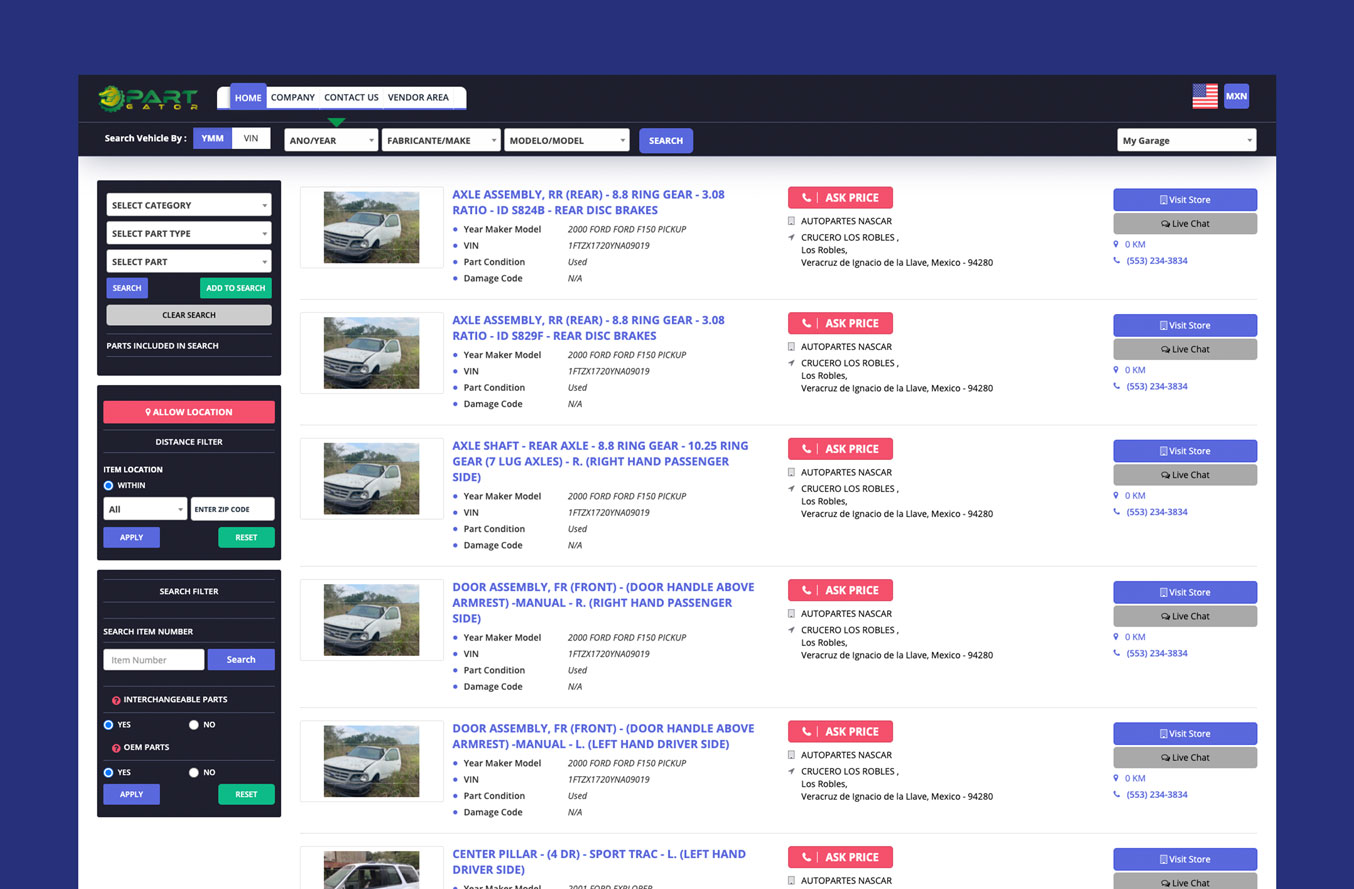Open the Home tab
Image resolution: width=1354 pixels, height=889 pixels.
(248, 97)
